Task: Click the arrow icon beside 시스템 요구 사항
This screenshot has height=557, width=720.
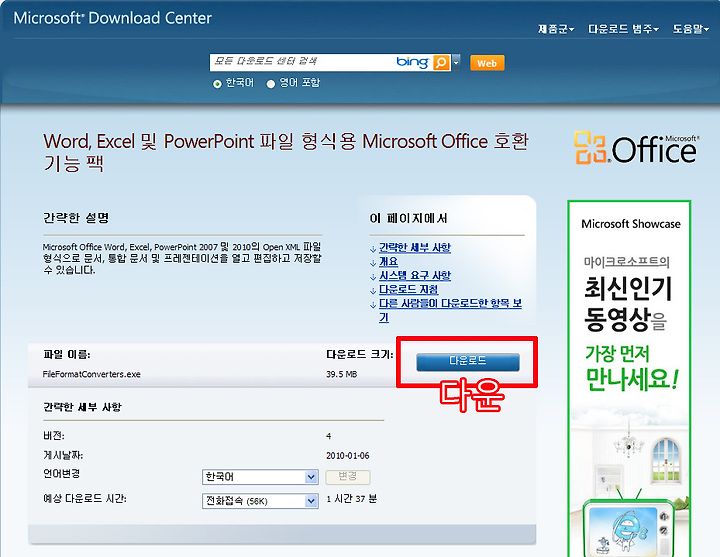Action: 373,277
